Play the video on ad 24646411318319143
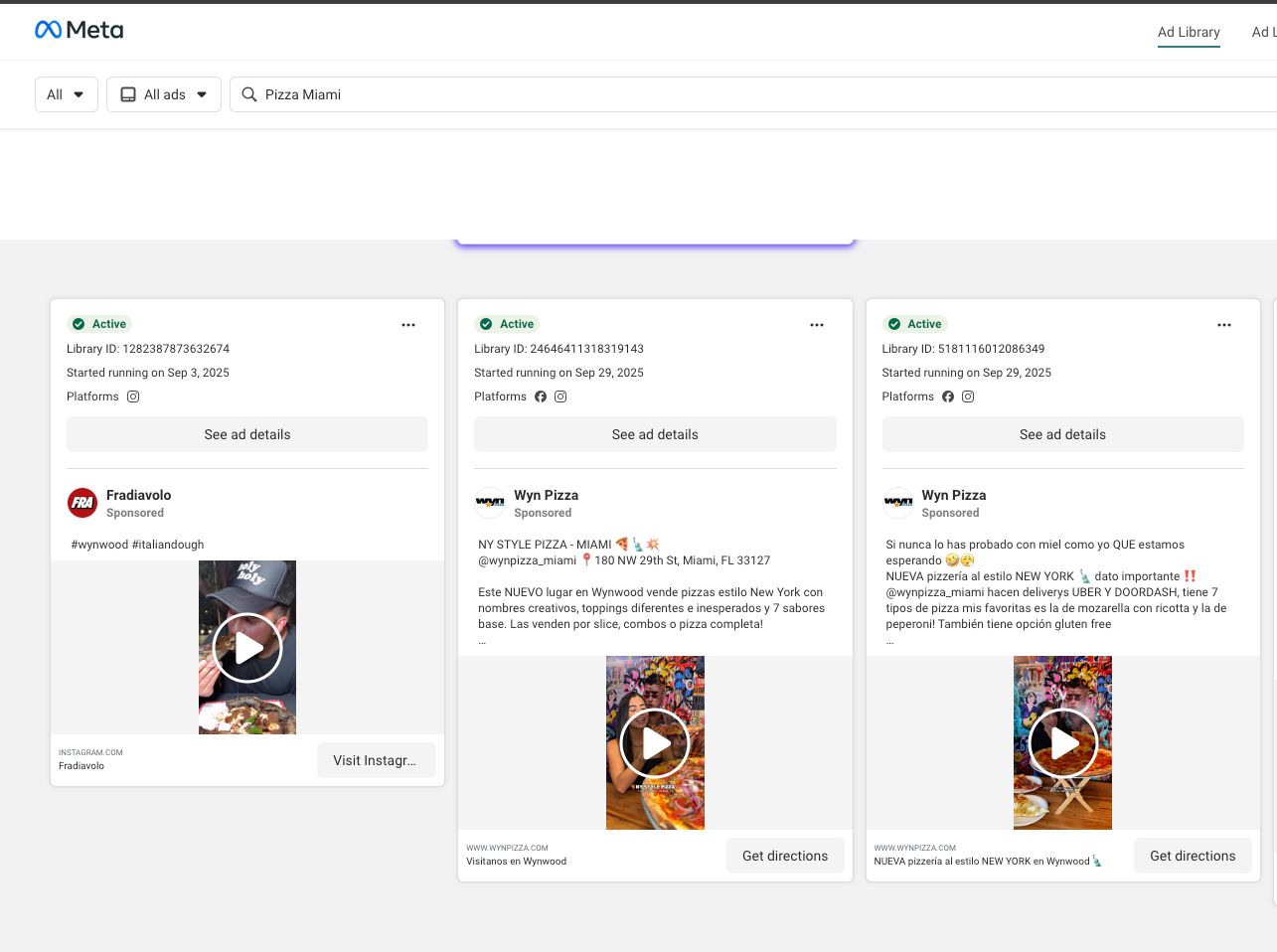The image size is (1277, 952). click(x=655, y=743)
